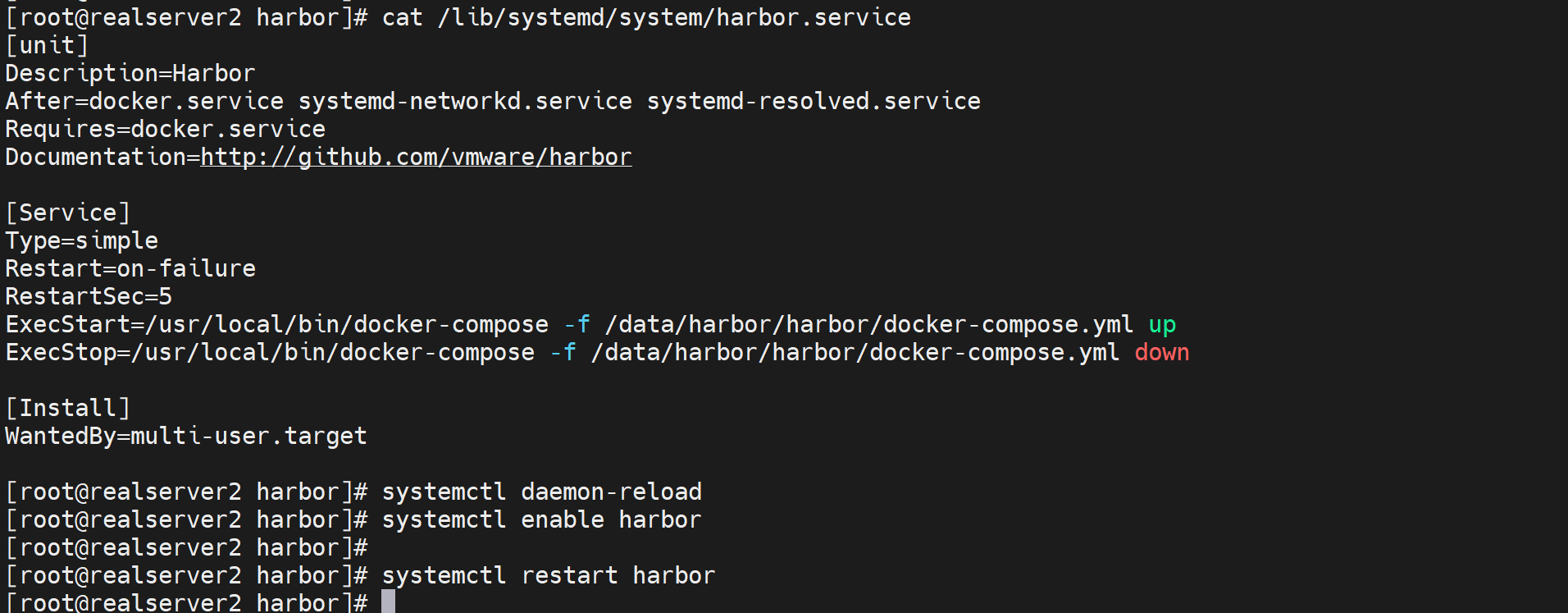Click the Description=Harbor line

130,73
